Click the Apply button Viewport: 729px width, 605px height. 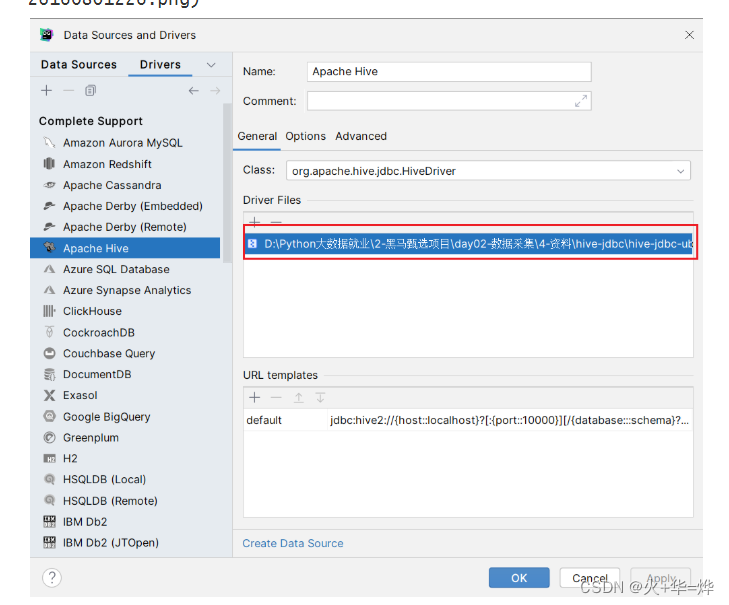point(660,578)
